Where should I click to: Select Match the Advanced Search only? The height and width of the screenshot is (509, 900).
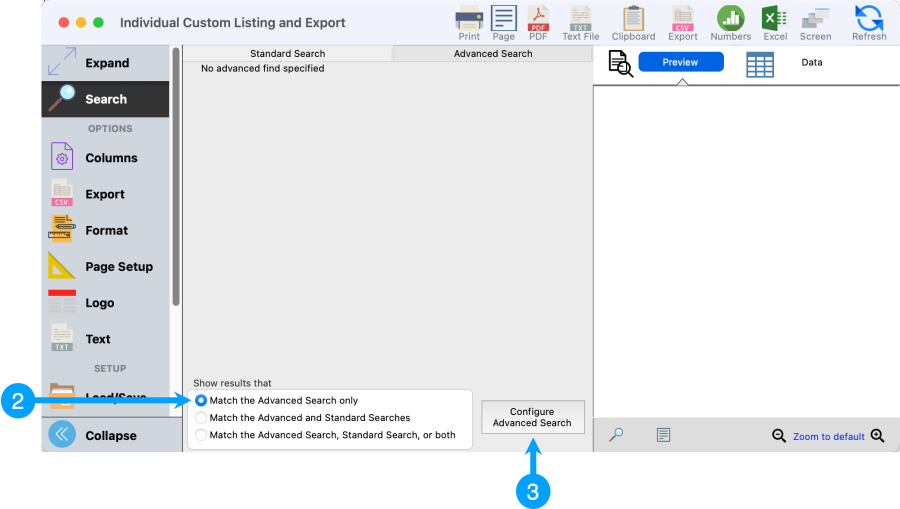(x=202, y=400)
